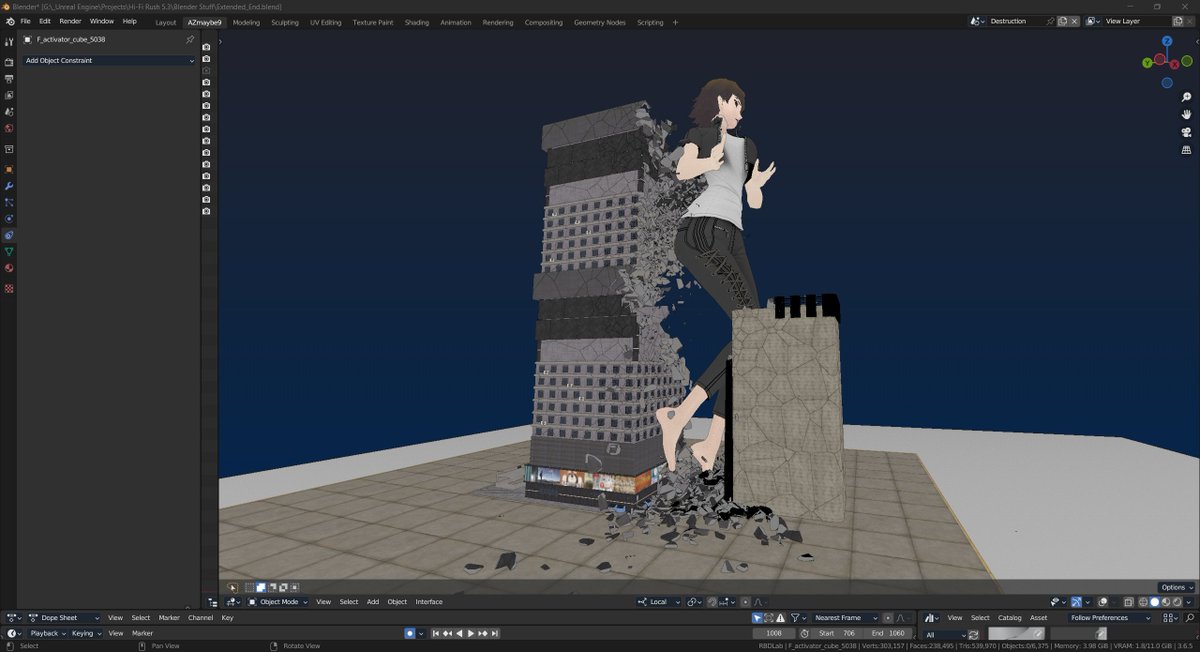This screenshot has width=1200, height=652.
Task: Toggle X-ray mode in viewport
Action: 1128,602
